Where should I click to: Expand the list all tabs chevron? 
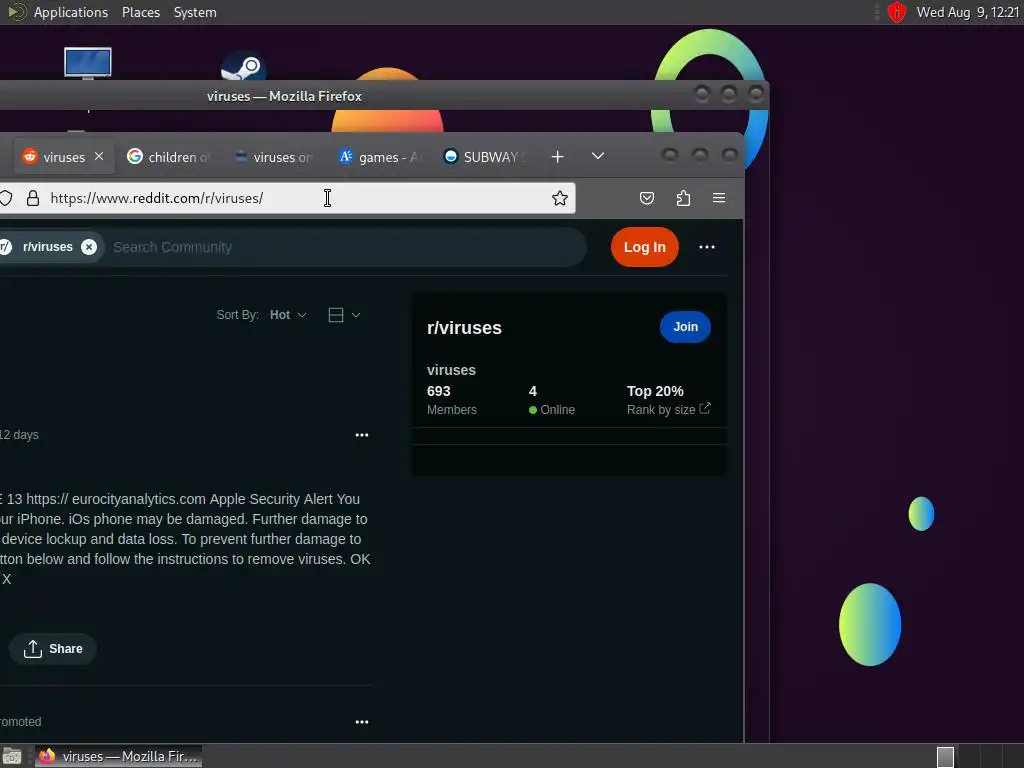(x=598, y=156)
